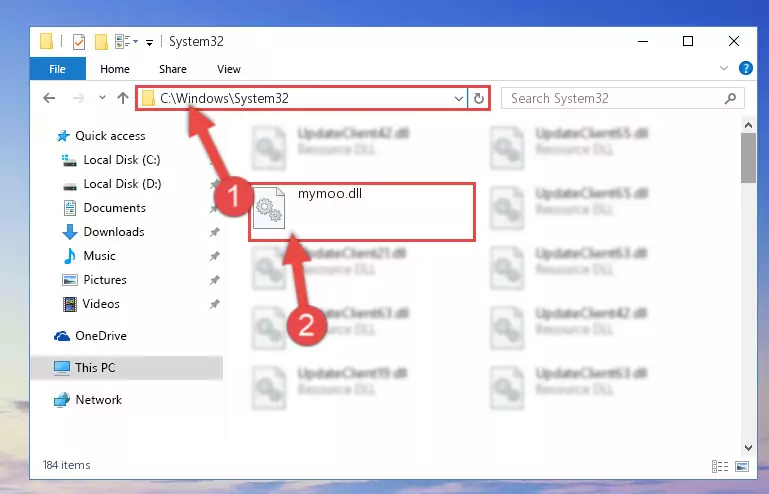Click the pin icon beside Downloads
This screenshot has height=494, width=769.
coord(215,232)
